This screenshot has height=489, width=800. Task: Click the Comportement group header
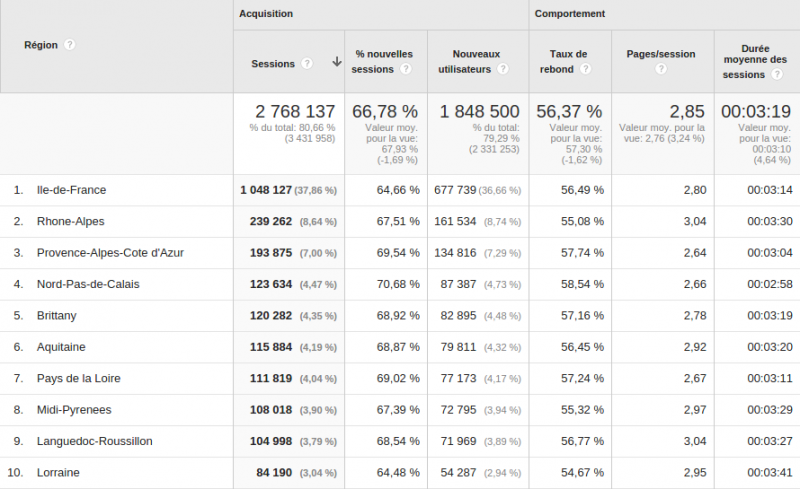point(569,14)
